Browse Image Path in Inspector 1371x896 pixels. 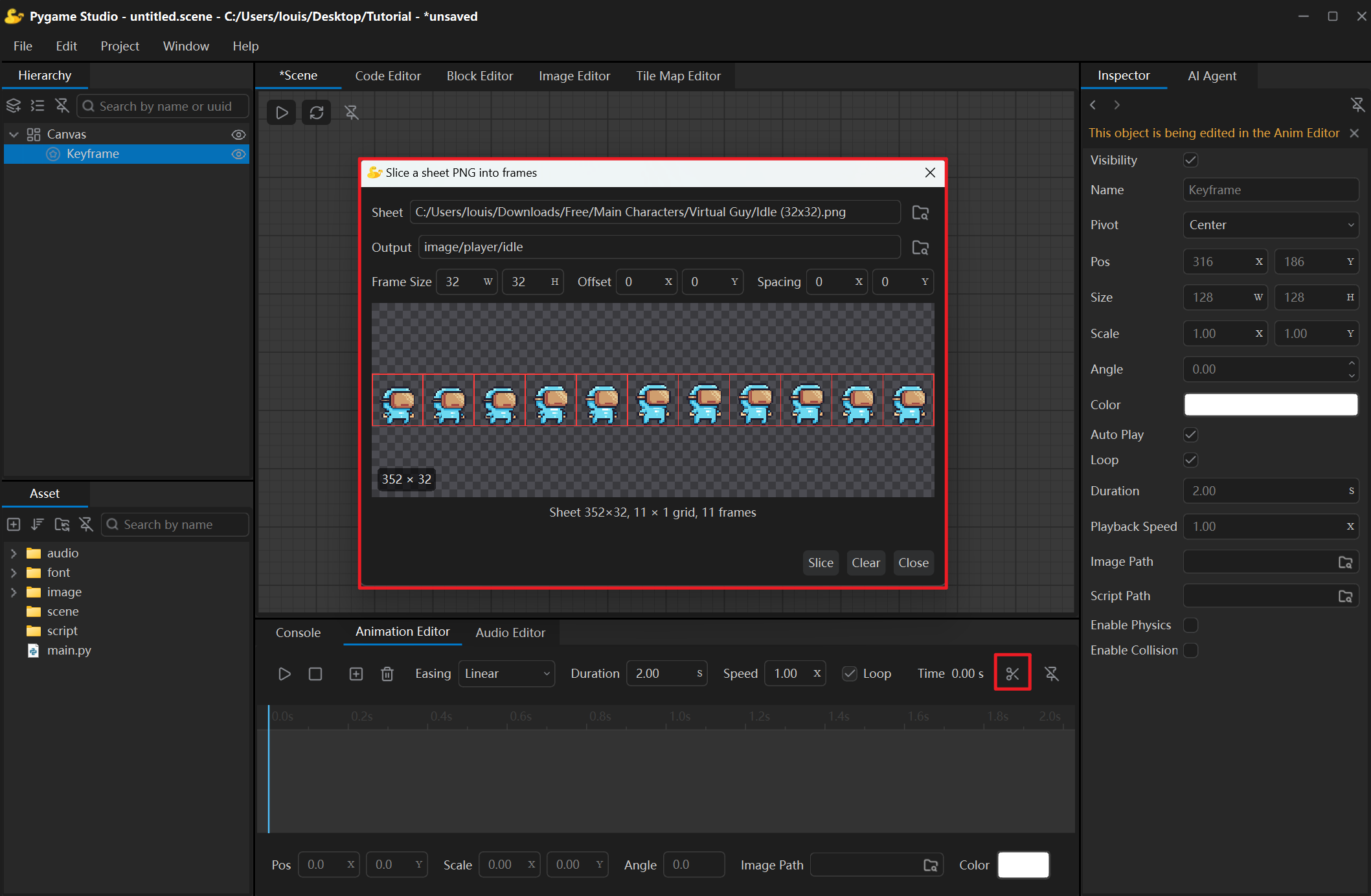click(x=1345, y=562)
